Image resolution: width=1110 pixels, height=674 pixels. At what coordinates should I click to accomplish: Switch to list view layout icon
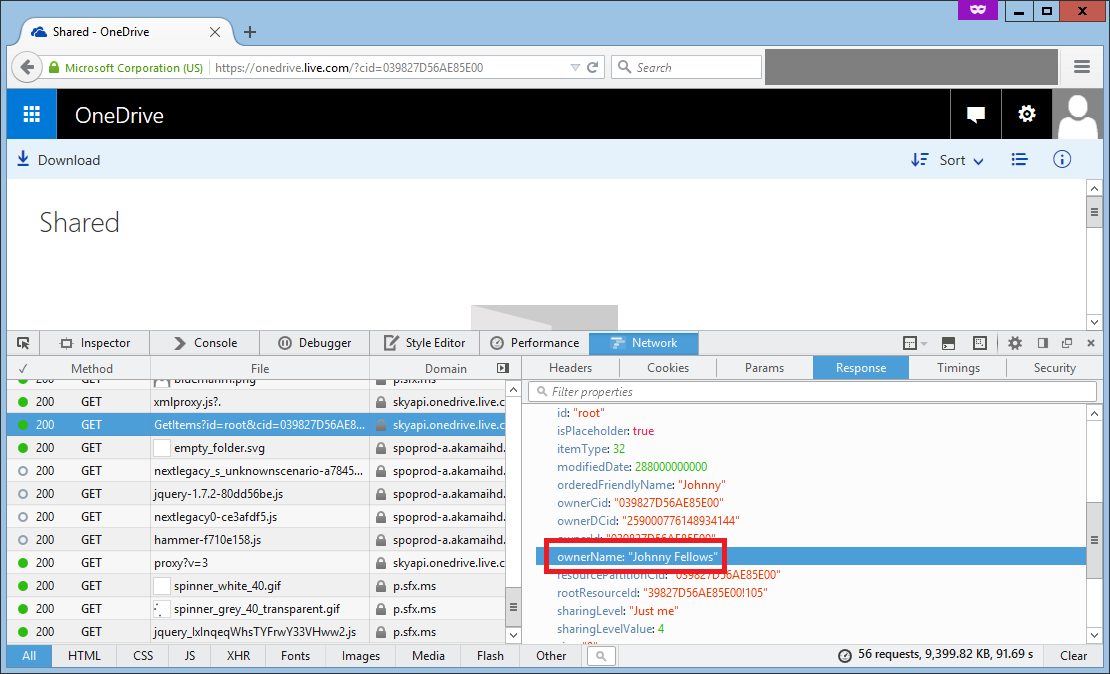coord(1019,159)
